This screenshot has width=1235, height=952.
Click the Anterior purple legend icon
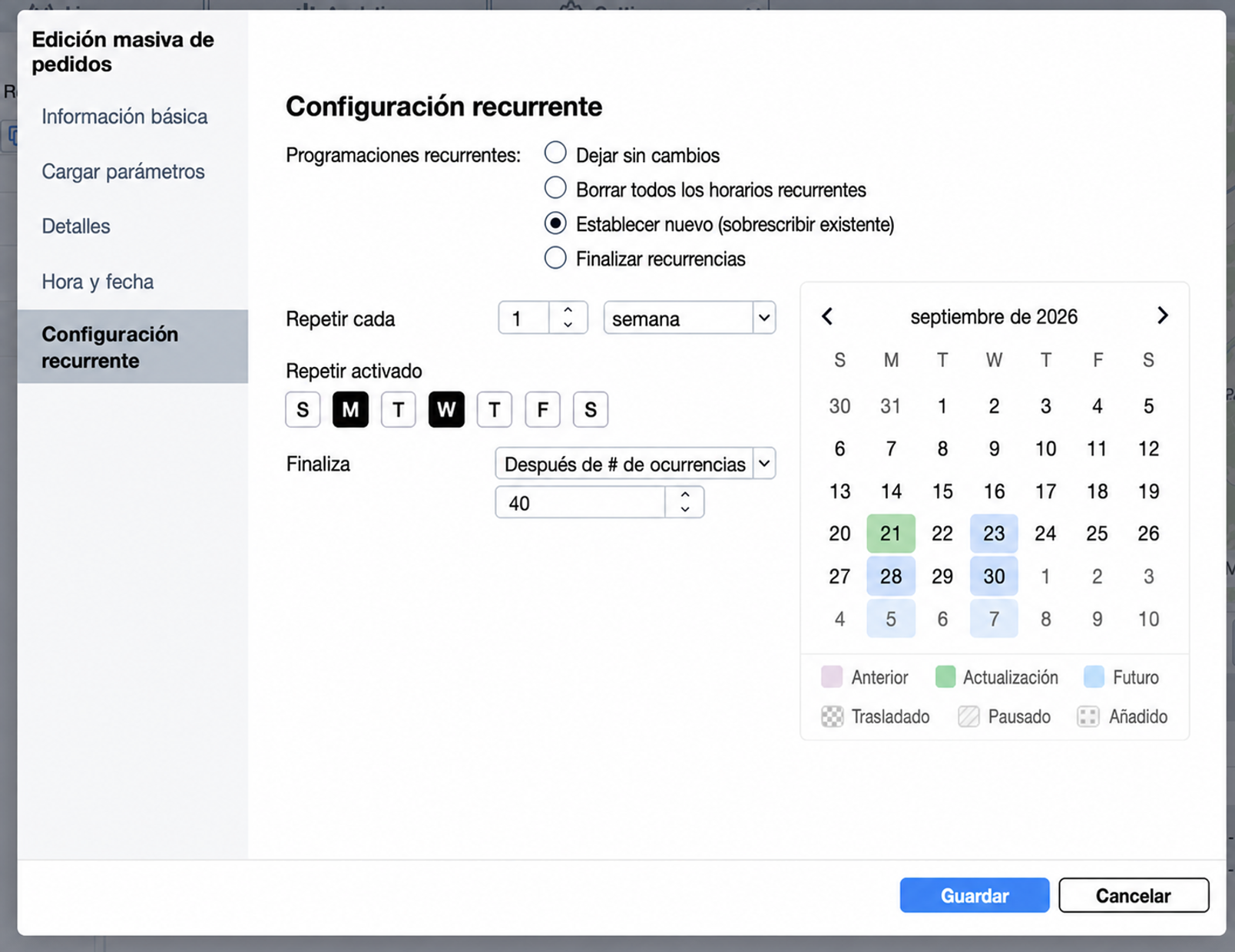[832, 677]
